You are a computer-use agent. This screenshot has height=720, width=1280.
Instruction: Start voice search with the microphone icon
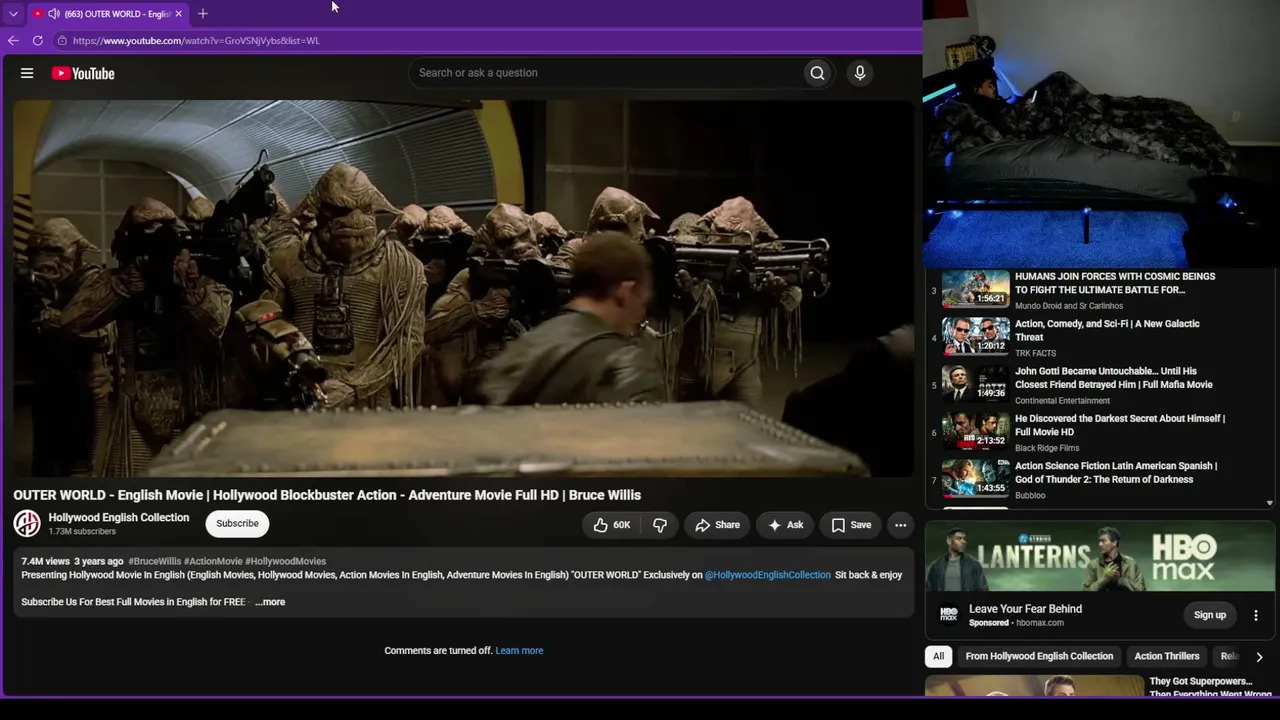(x=859, y=73)
